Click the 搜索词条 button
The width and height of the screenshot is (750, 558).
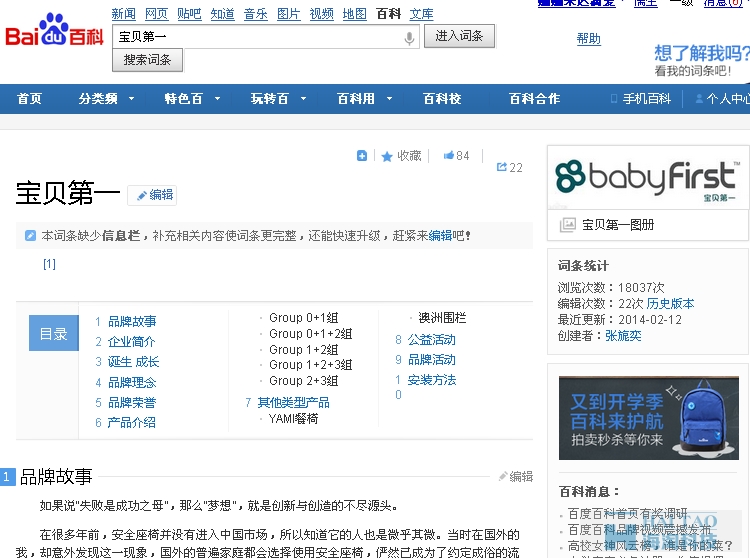[147, 60]
